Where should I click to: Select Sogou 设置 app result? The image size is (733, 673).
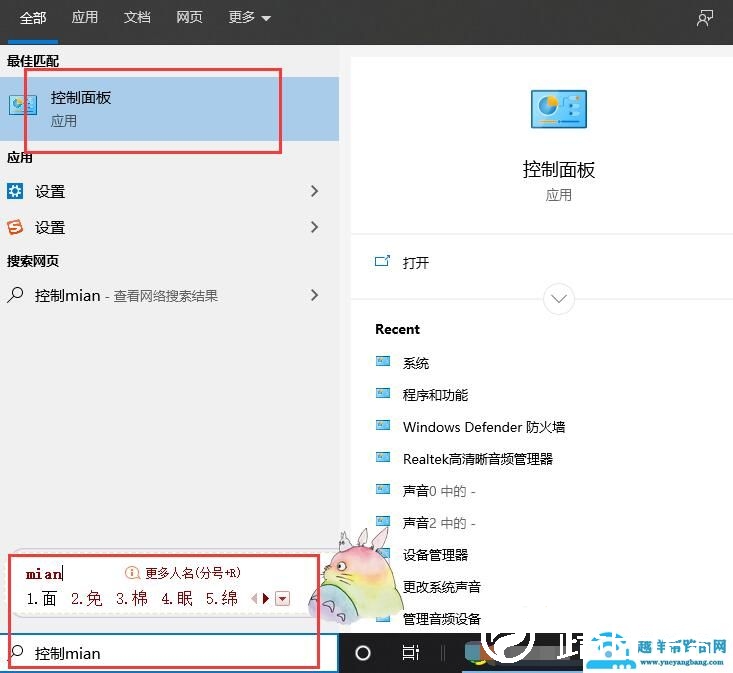point(169,227)
